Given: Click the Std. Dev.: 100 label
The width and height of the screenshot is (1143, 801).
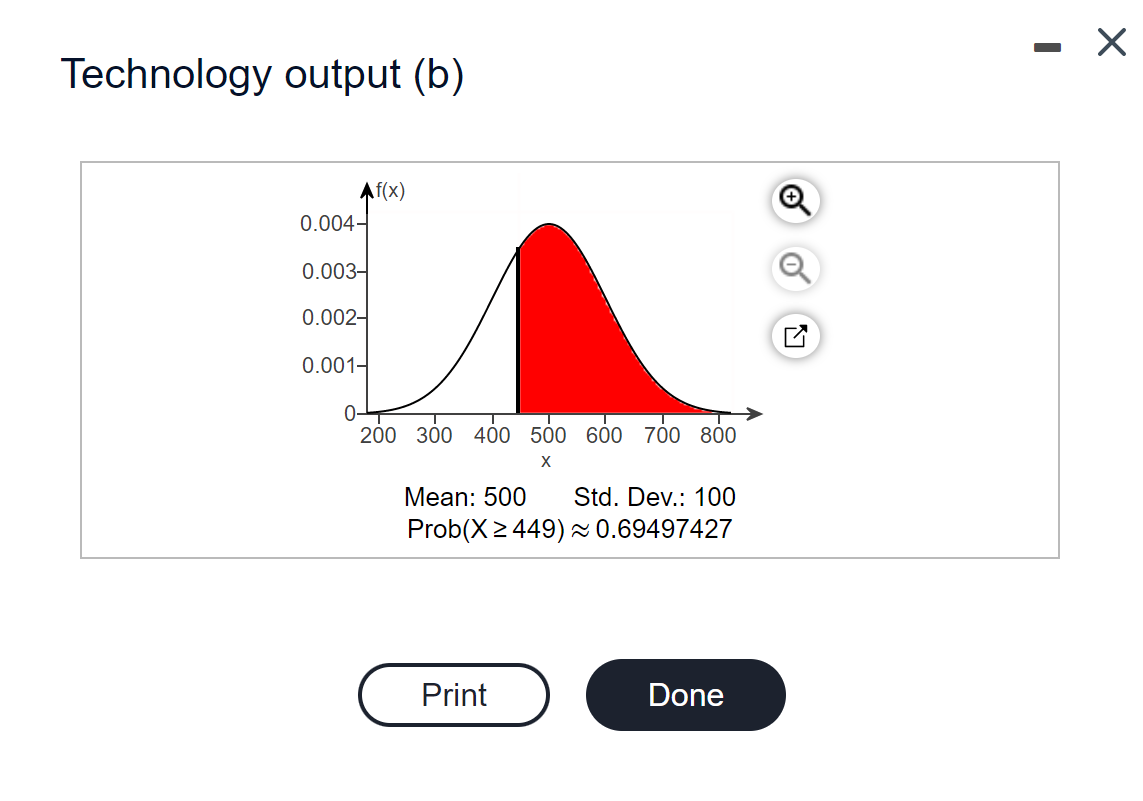Looking at the screenshot, I should tap(654, 497).
